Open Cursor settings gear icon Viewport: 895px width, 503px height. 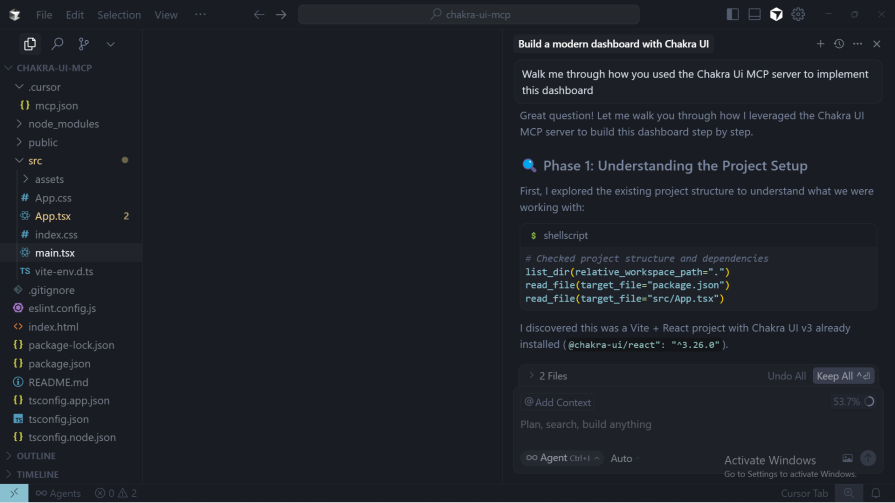pyautogui.click(x=798, y=15)
